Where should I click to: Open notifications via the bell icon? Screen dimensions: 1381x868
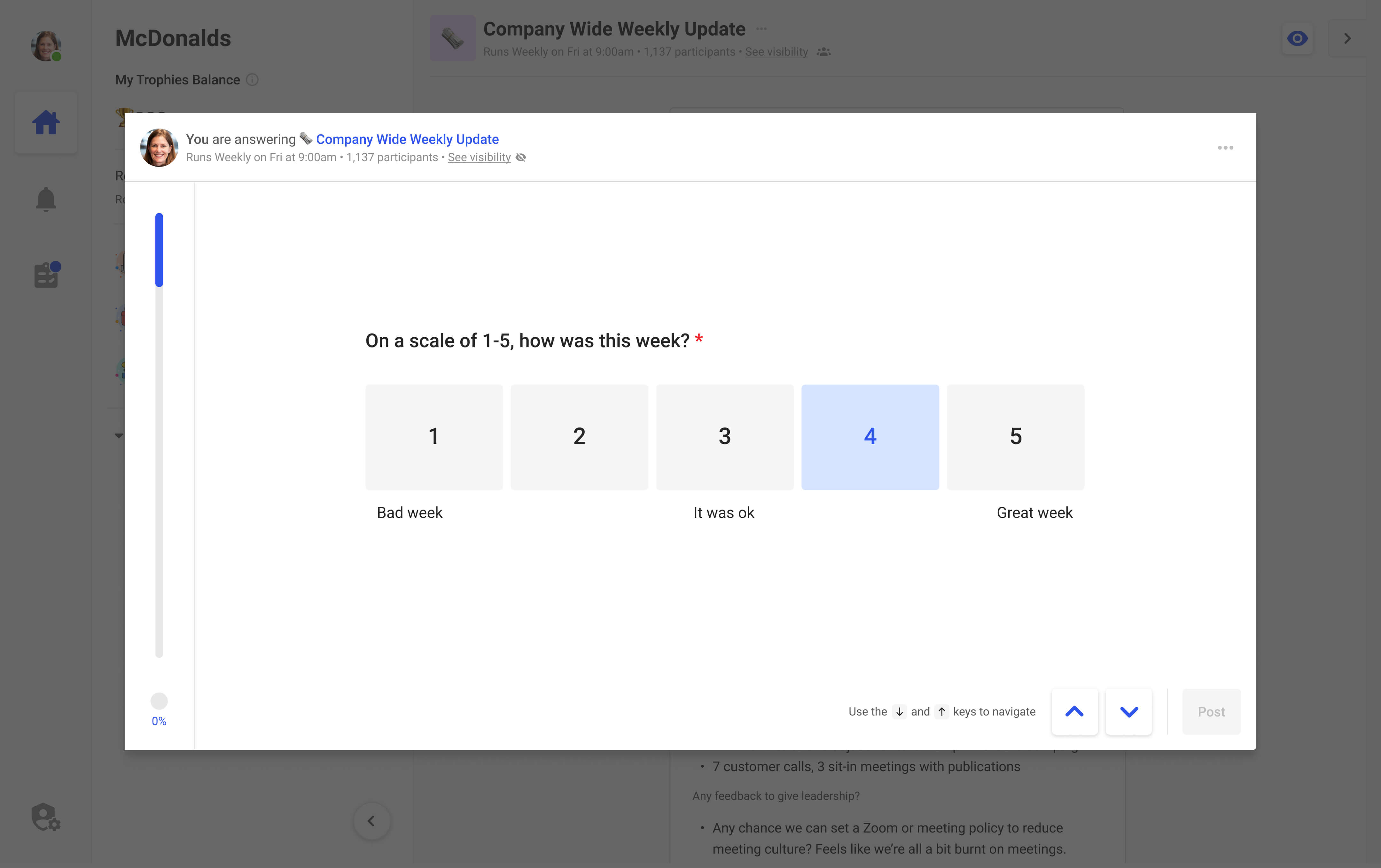tap(46, 199)
